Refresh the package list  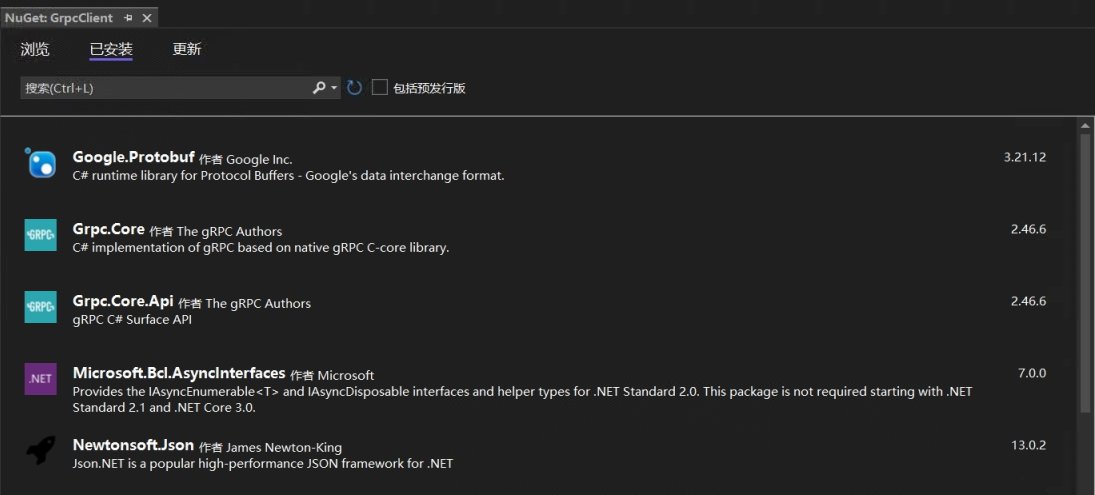click(355, 88)
